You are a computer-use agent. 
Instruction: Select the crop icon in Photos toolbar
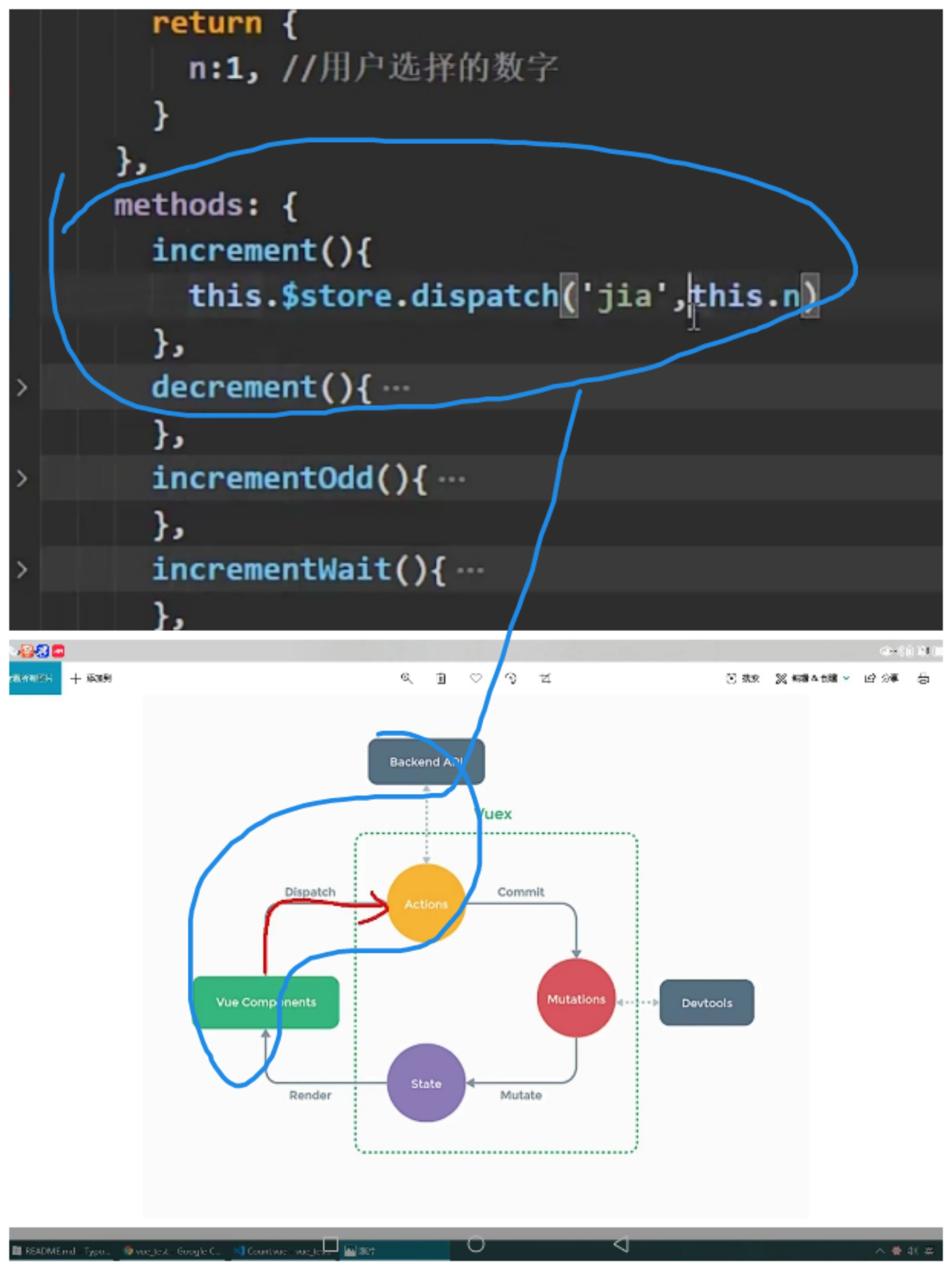546,679
